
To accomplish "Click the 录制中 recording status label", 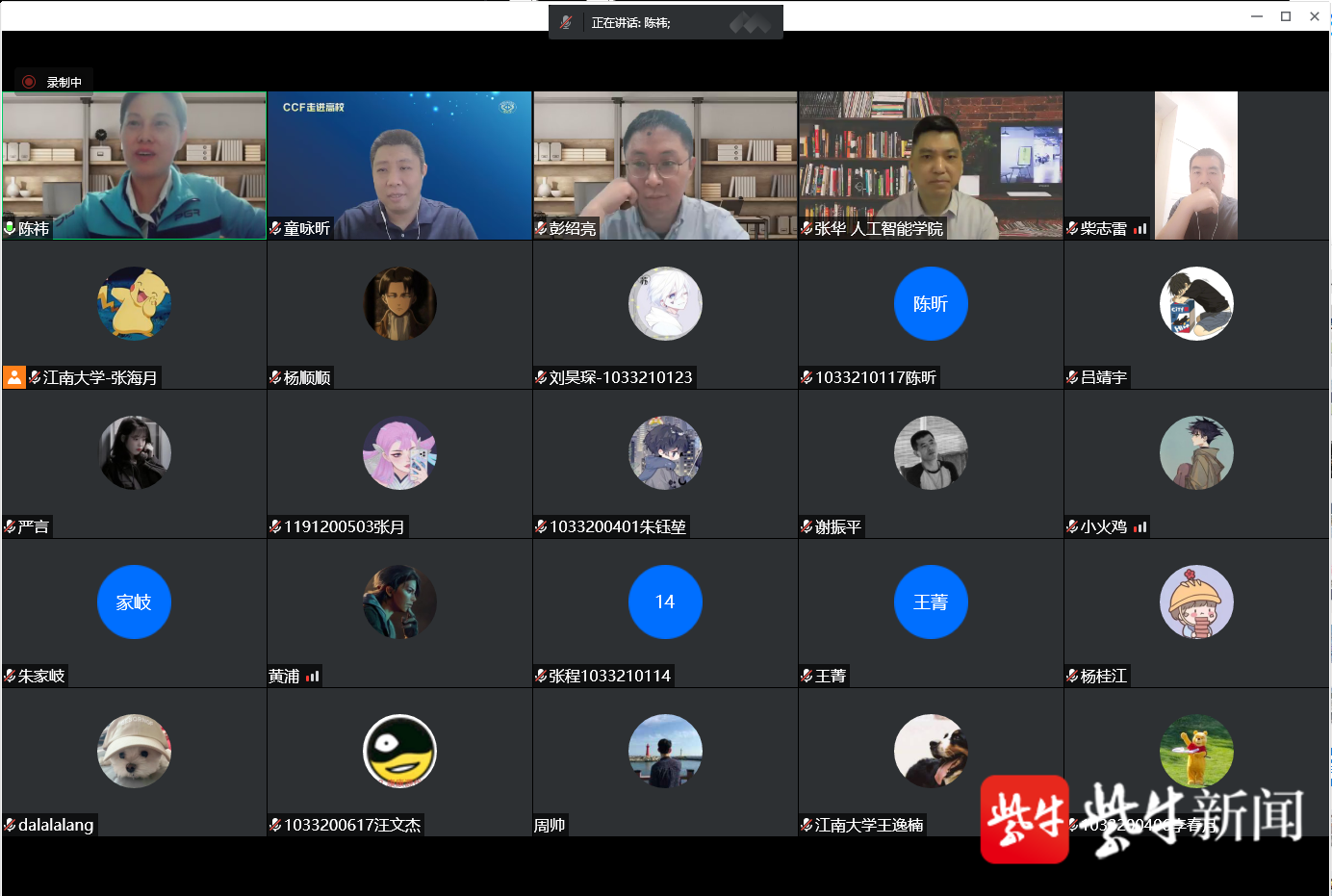I will [x=64, y=83].
